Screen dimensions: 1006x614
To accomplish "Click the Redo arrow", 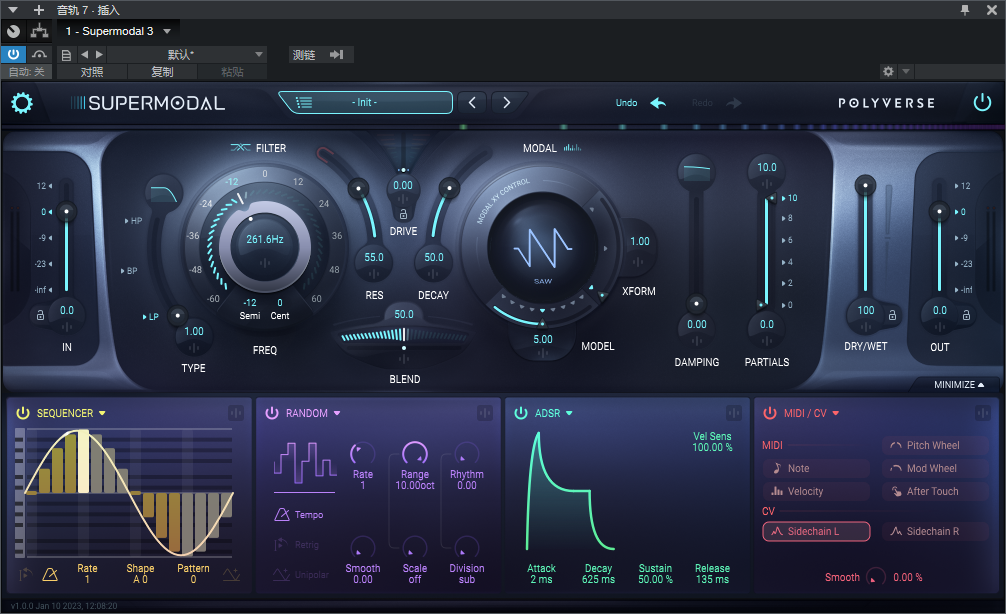I will (x=734, y=103).
